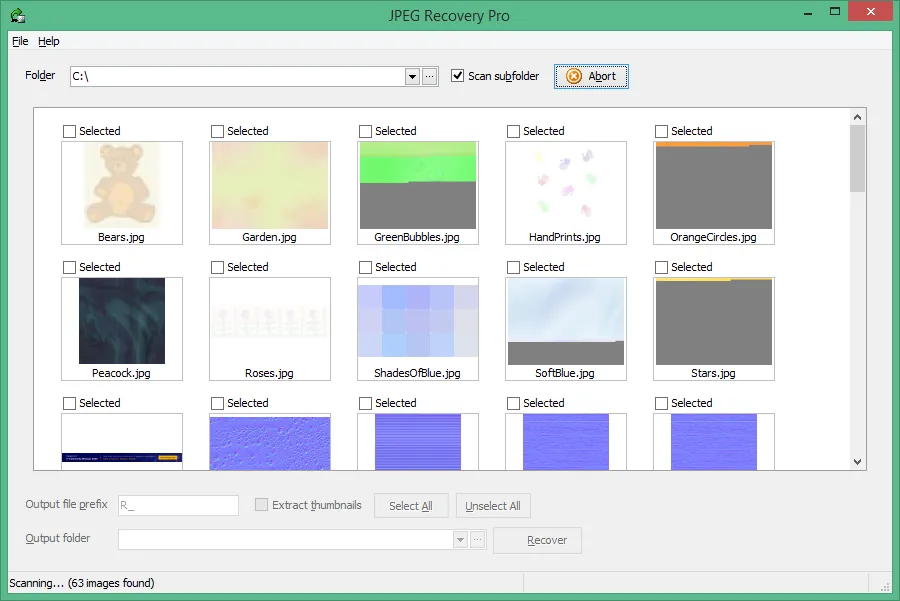Close the JPEG Recovery Pro window
The height and width of the screenshot is (601, 900).
(x=871, y=11)
